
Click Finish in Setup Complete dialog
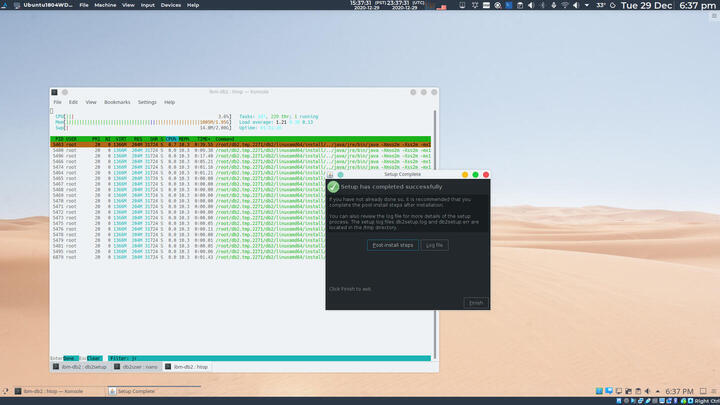[476, 303]
